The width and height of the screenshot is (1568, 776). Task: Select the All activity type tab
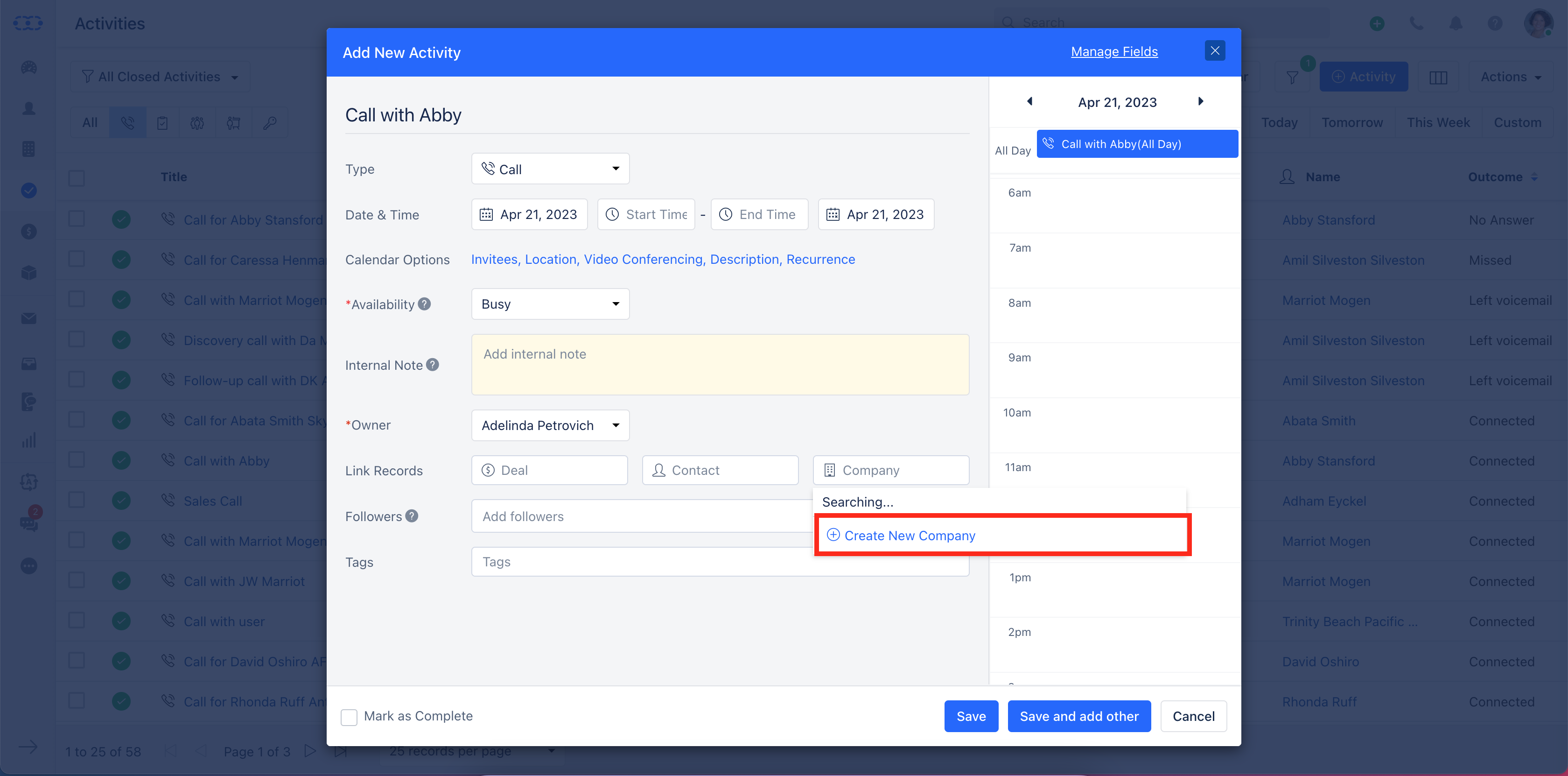[90, 122]
